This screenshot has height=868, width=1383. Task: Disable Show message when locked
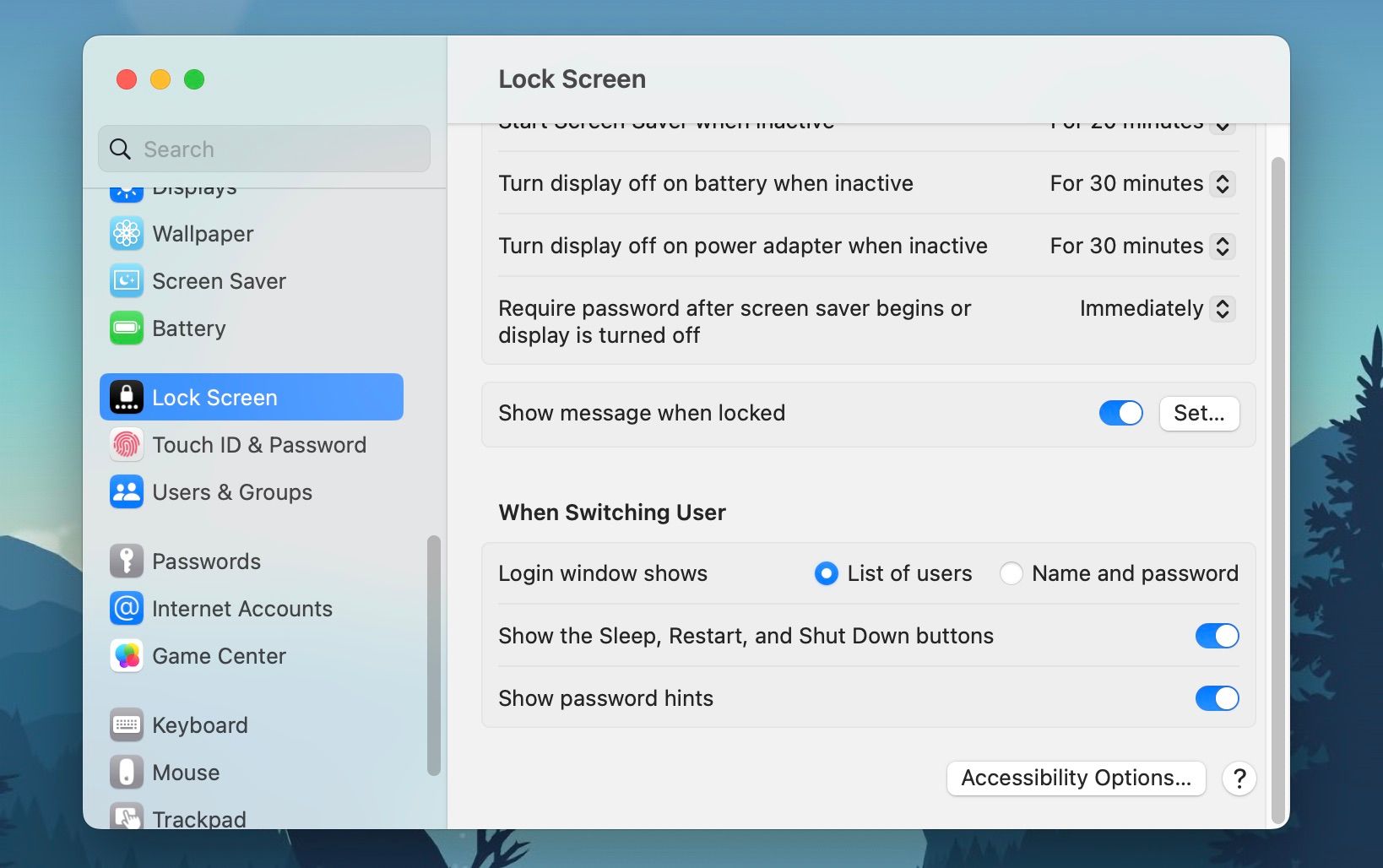coord(1120,413)
